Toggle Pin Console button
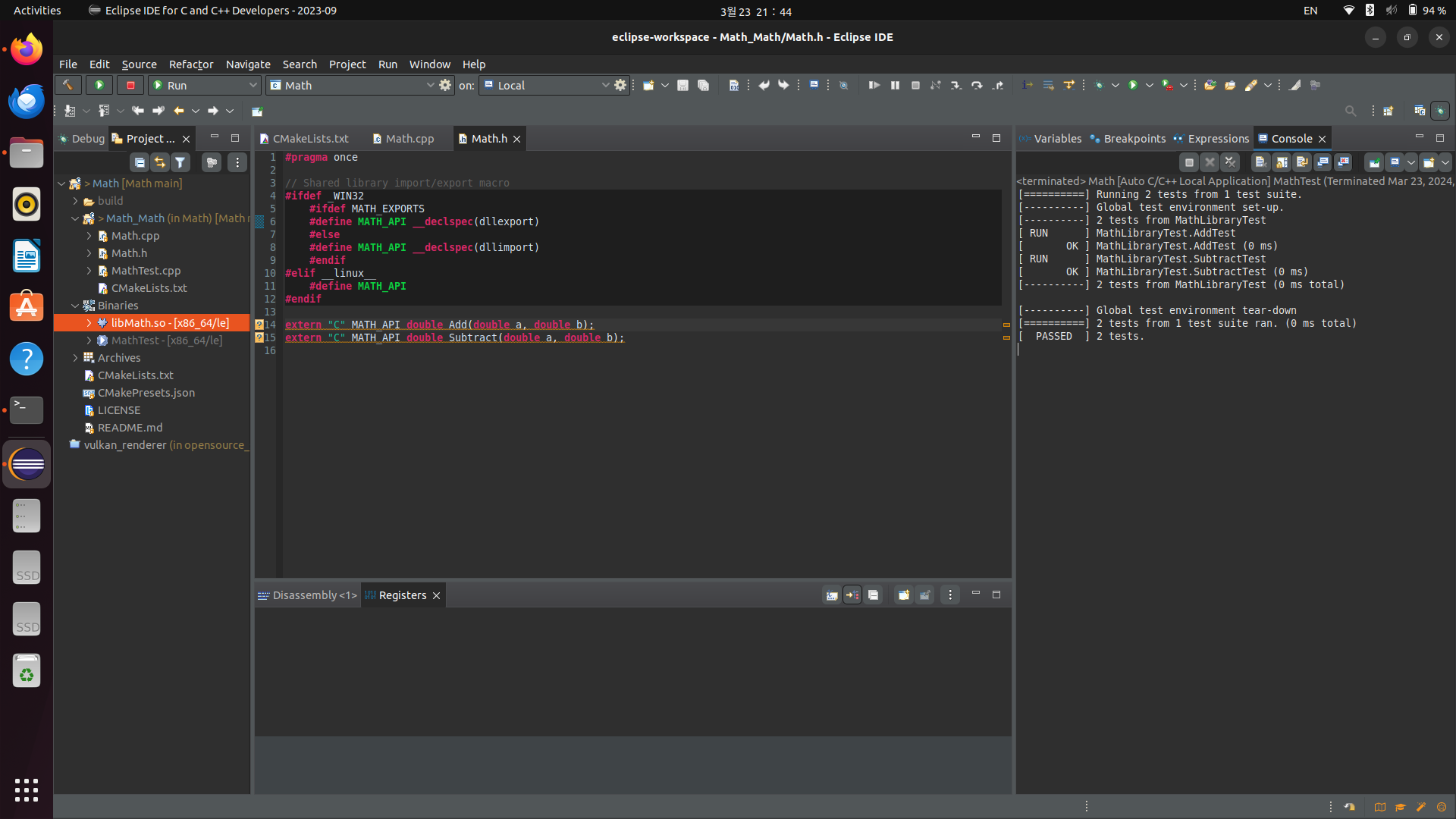Viewport: 1456px width, 819px height. pyautogui.click(x=1374, y=162)
